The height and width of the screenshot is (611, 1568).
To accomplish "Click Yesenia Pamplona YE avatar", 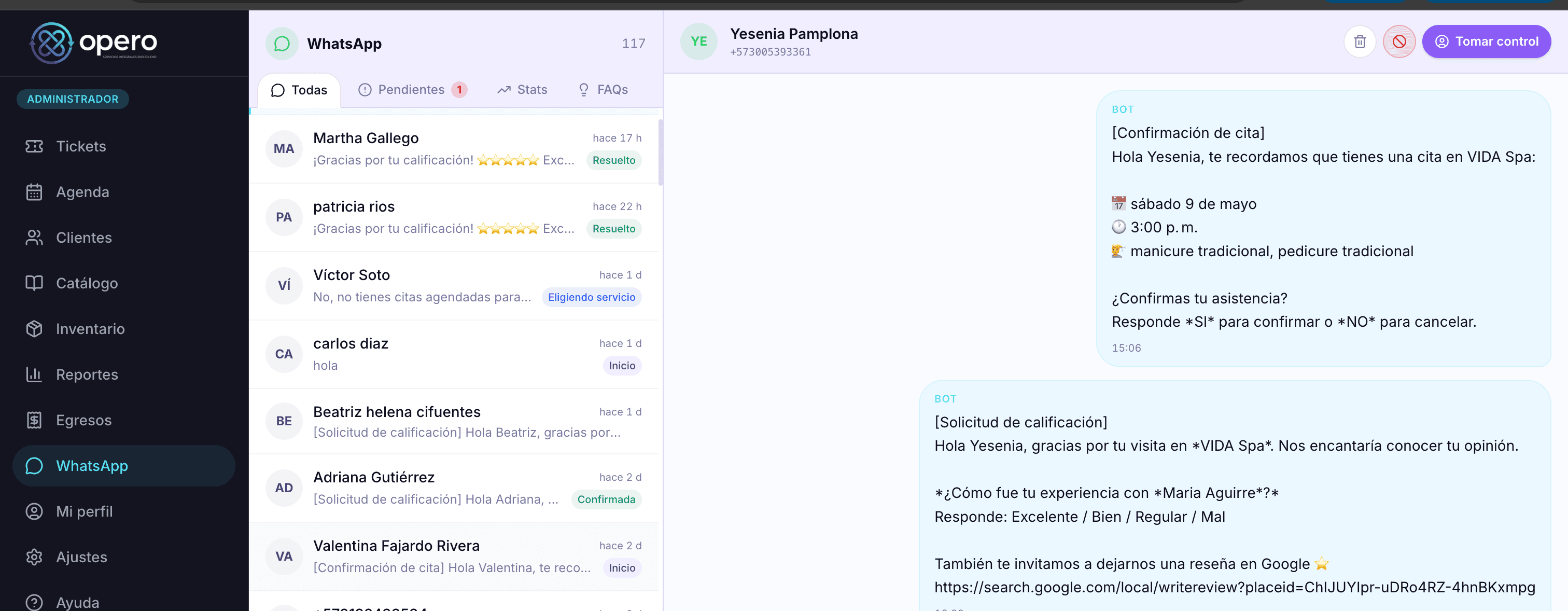I will 699,41.
